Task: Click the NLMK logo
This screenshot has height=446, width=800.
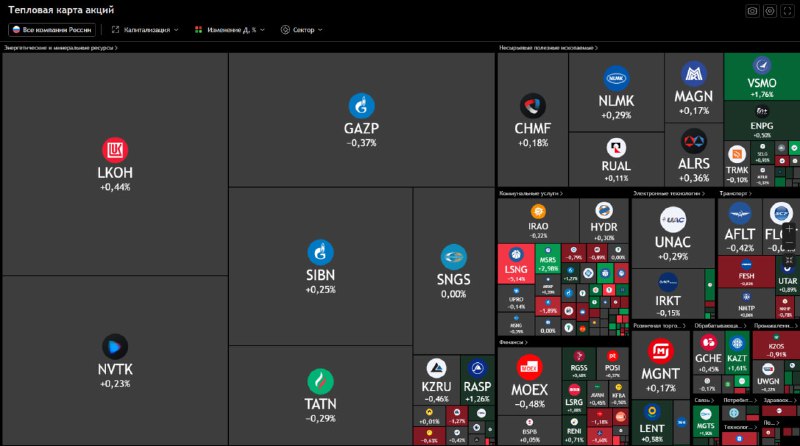Action: (x=616, y=78)
